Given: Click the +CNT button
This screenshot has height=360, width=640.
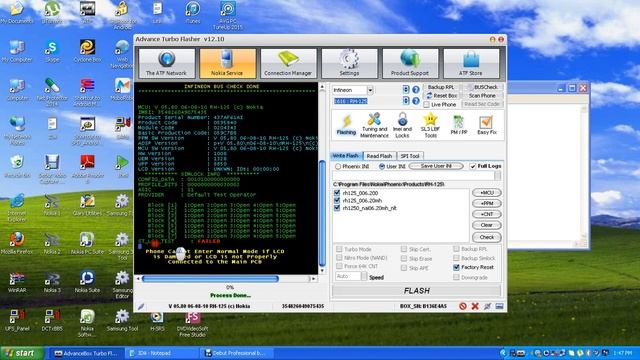Looking at the screenshot, I should (487, 214).
